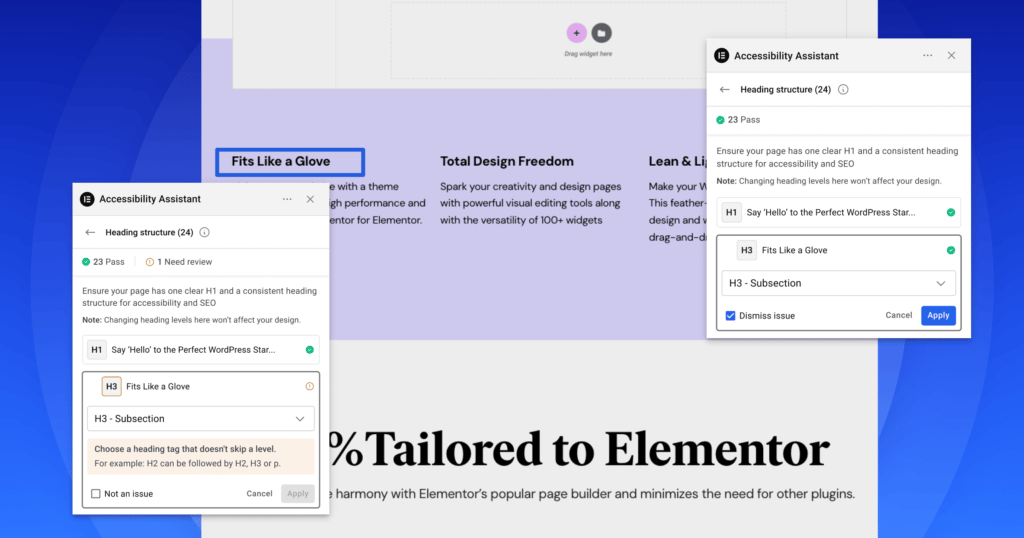The width and height of the screenshot is (1024, 538).
Task: Open H3 - Subsection dropdown in left panel
Action: [x=200, y=419]
